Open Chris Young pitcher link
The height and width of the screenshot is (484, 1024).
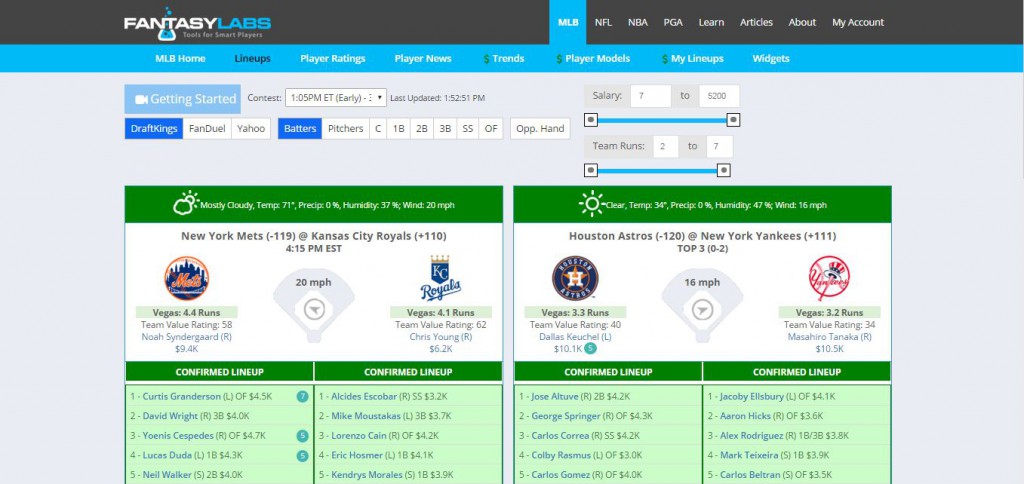point(441,337)
